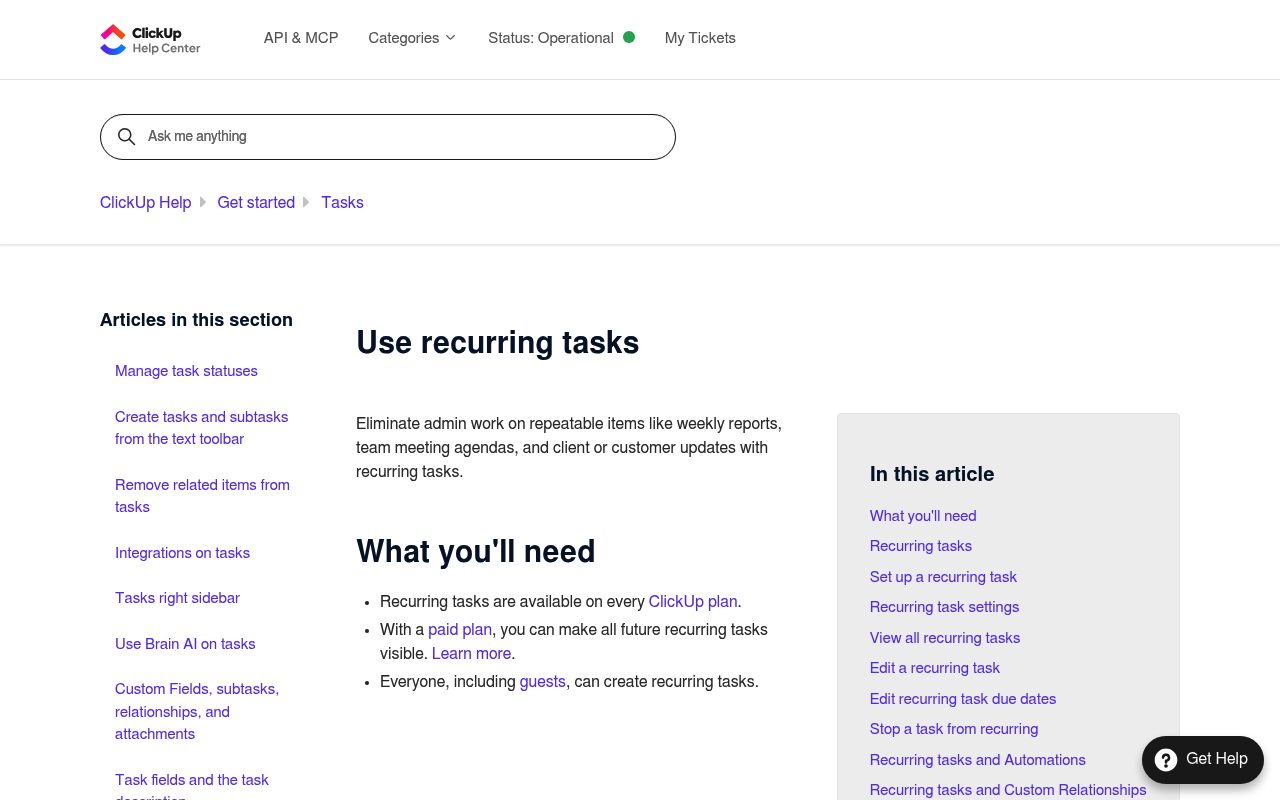Jump to View all recurring tasks
Image resolution: width=1280 pixels, height=800 pixels.
(x=945, y=638)
